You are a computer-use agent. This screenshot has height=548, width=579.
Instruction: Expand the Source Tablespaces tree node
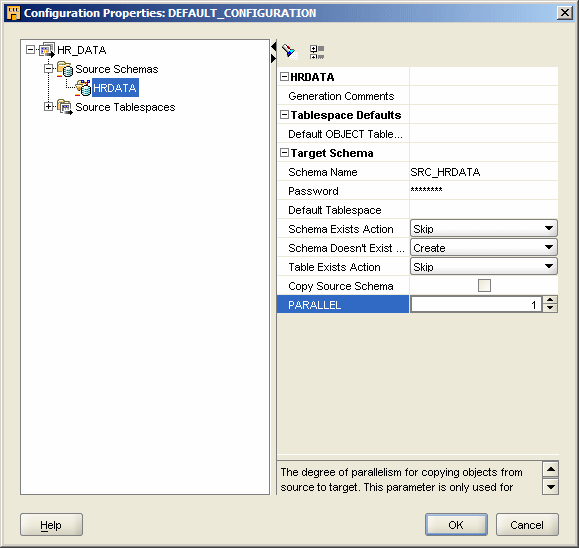(x=48, y=107)
